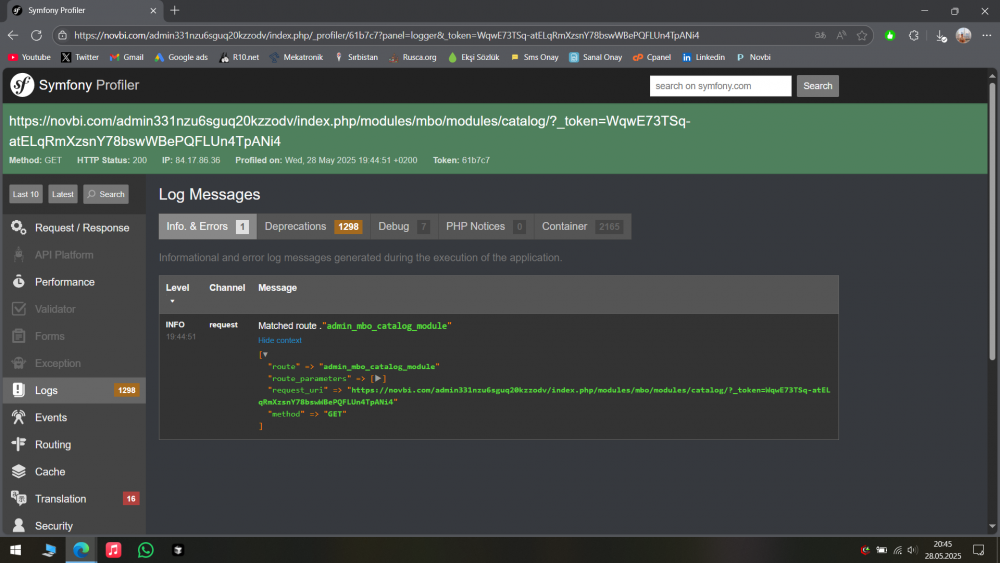
Task: Open browser downloads icon
Action: (941, 36)
